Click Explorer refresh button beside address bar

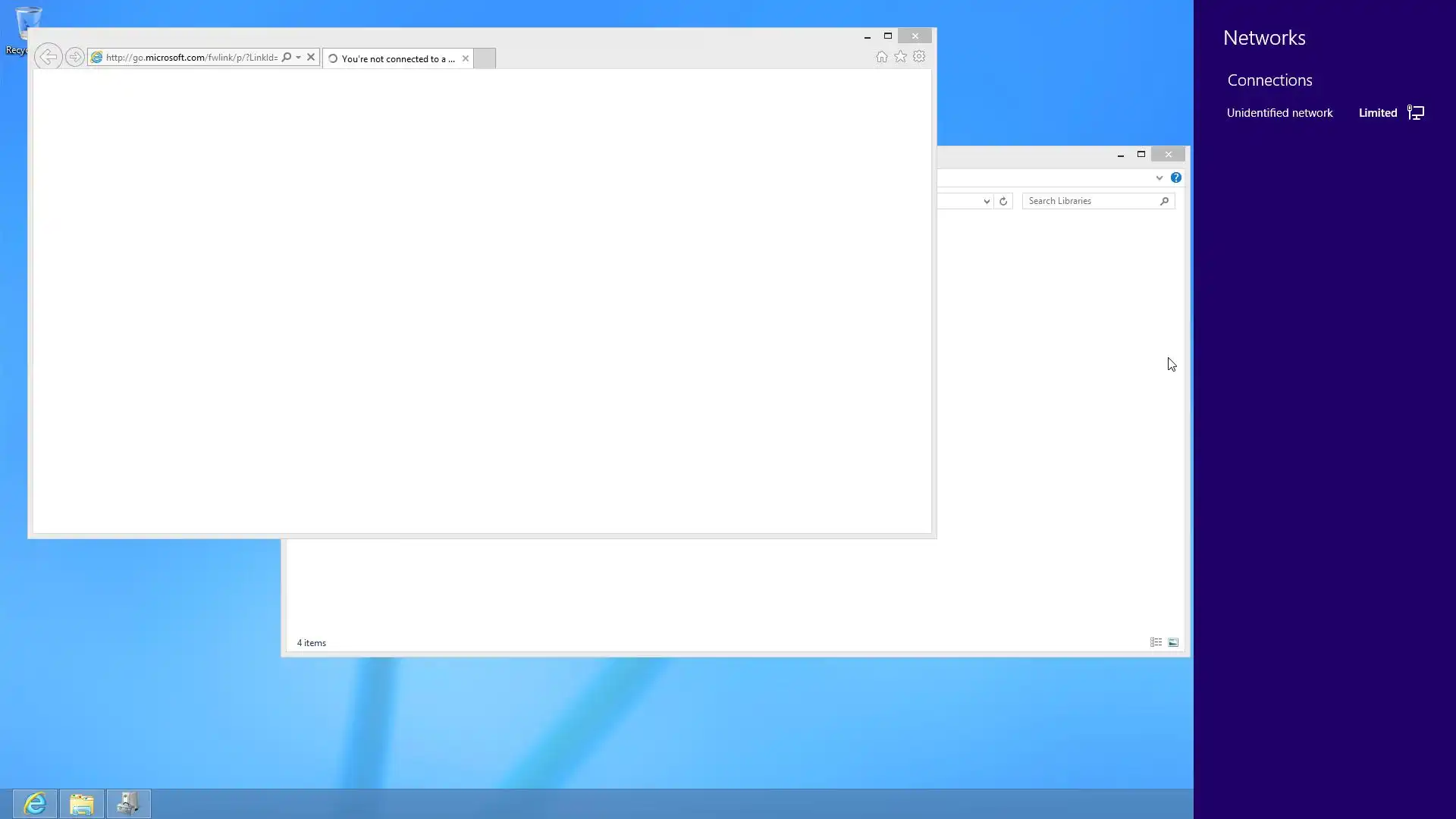point(1003,201)
